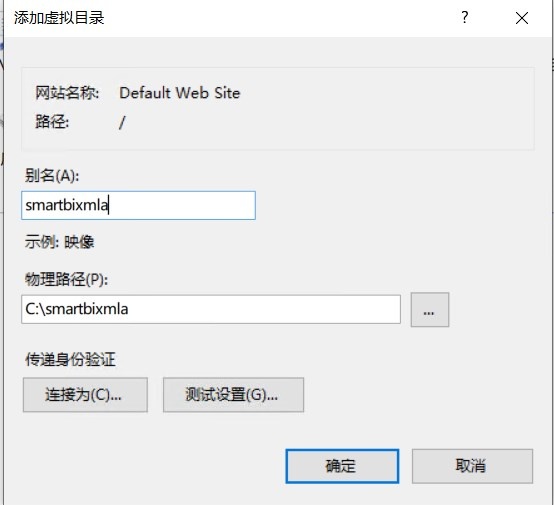Click the smartbixmla text in alias box
Image resolution: width=554 pixels, height=505 pixels.
(67, 205)
